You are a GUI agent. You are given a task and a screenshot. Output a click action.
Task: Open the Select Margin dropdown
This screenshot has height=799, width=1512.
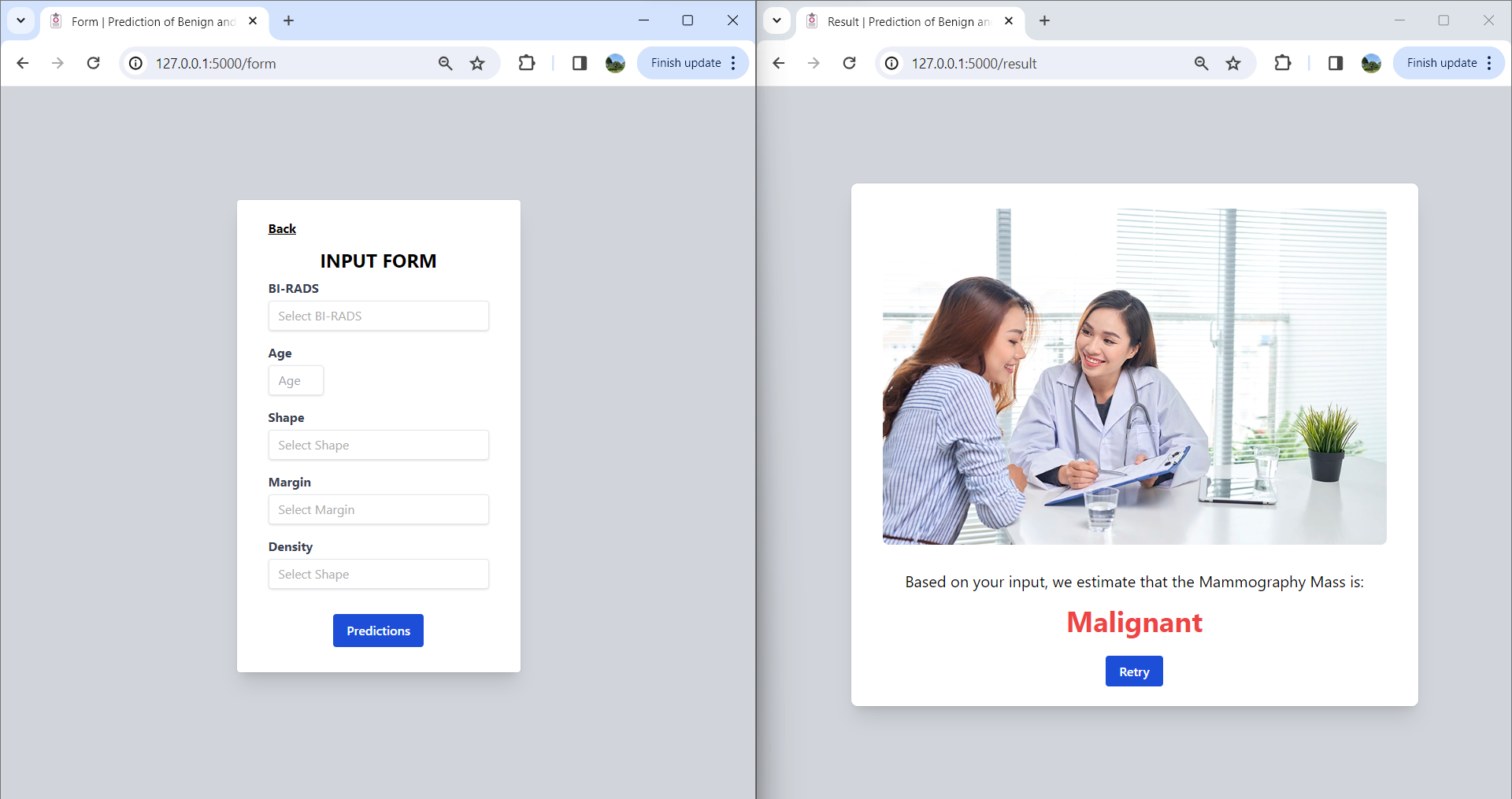tap(378, 509)
